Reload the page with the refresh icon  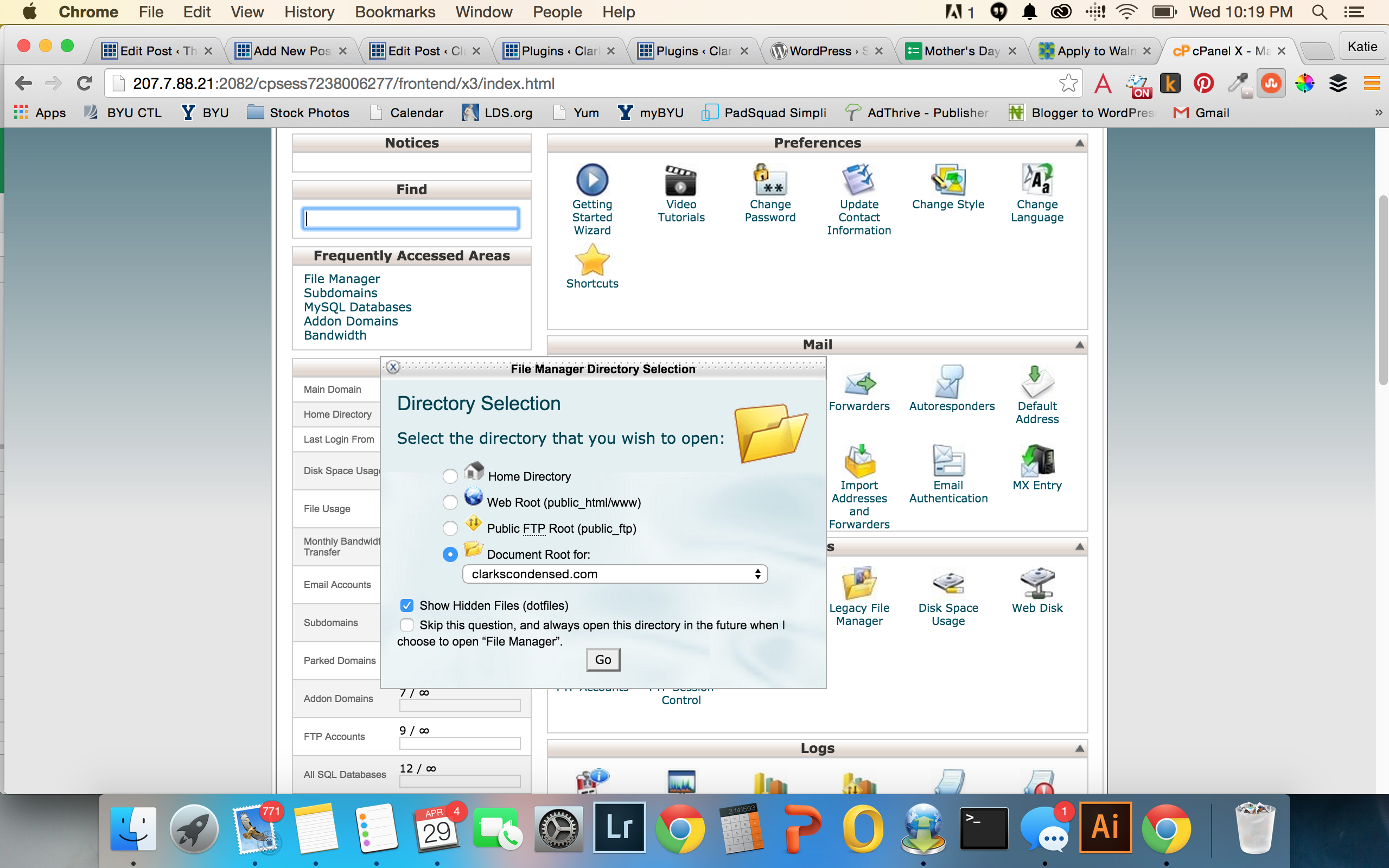[85, 84]
